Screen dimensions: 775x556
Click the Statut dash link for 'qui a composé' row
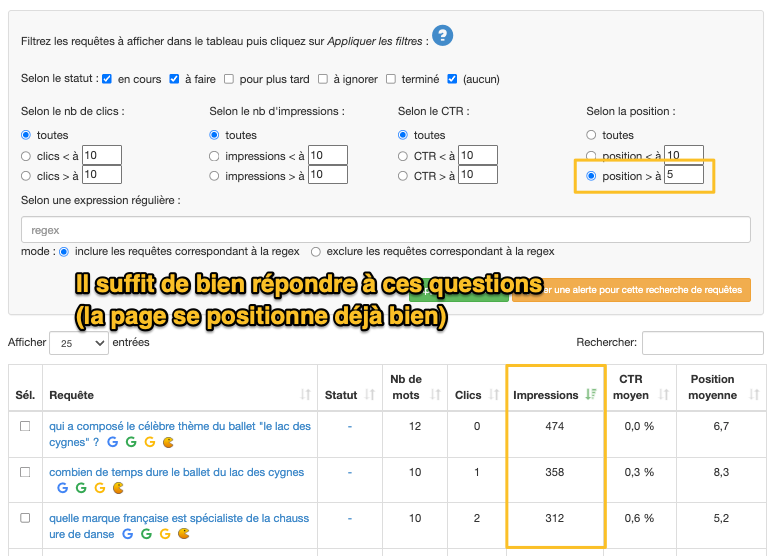click(x=350, y=426)
